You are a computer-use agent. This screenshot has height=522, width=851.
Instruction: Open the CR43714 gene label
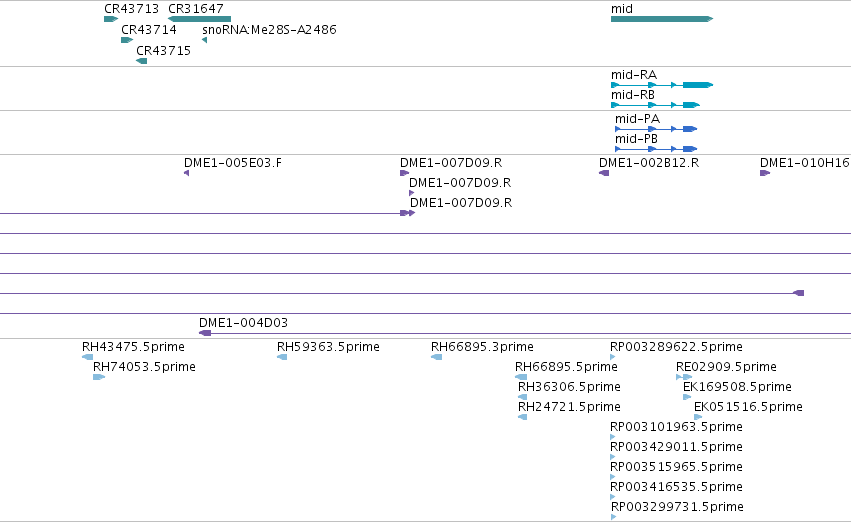point(149,30)
